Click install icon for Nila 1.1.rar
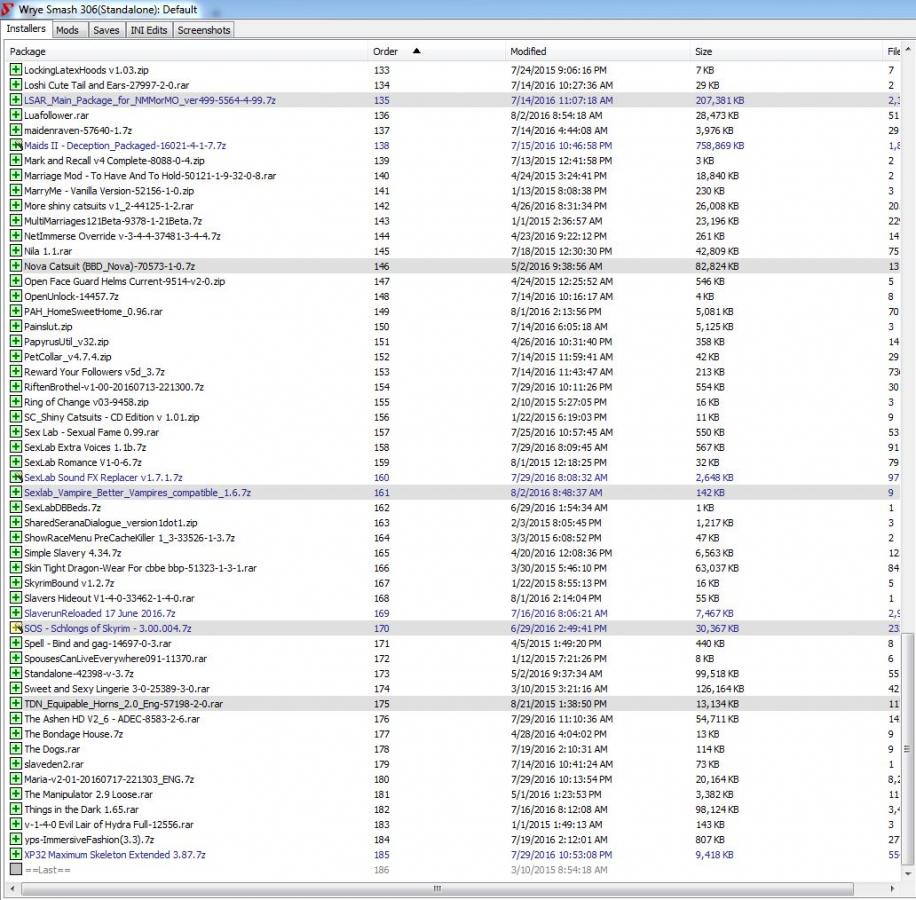The height and width of the screenshot is (900, 916). [16, 251]
